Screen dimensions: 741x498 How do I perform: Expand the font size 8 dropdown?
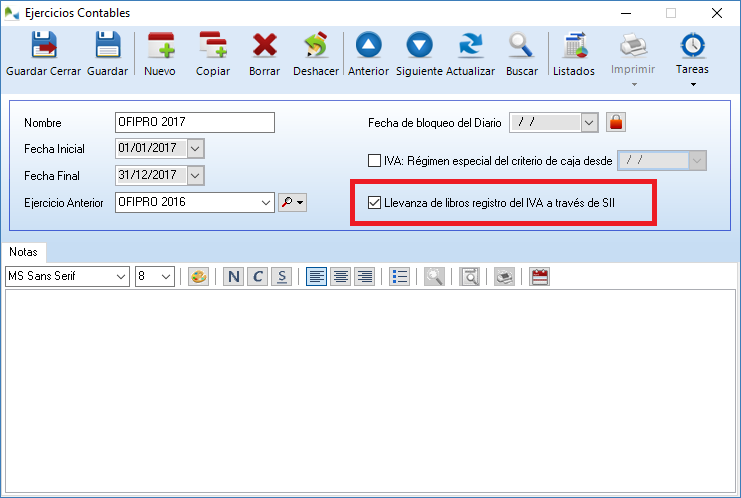click(x=166, y=276)
